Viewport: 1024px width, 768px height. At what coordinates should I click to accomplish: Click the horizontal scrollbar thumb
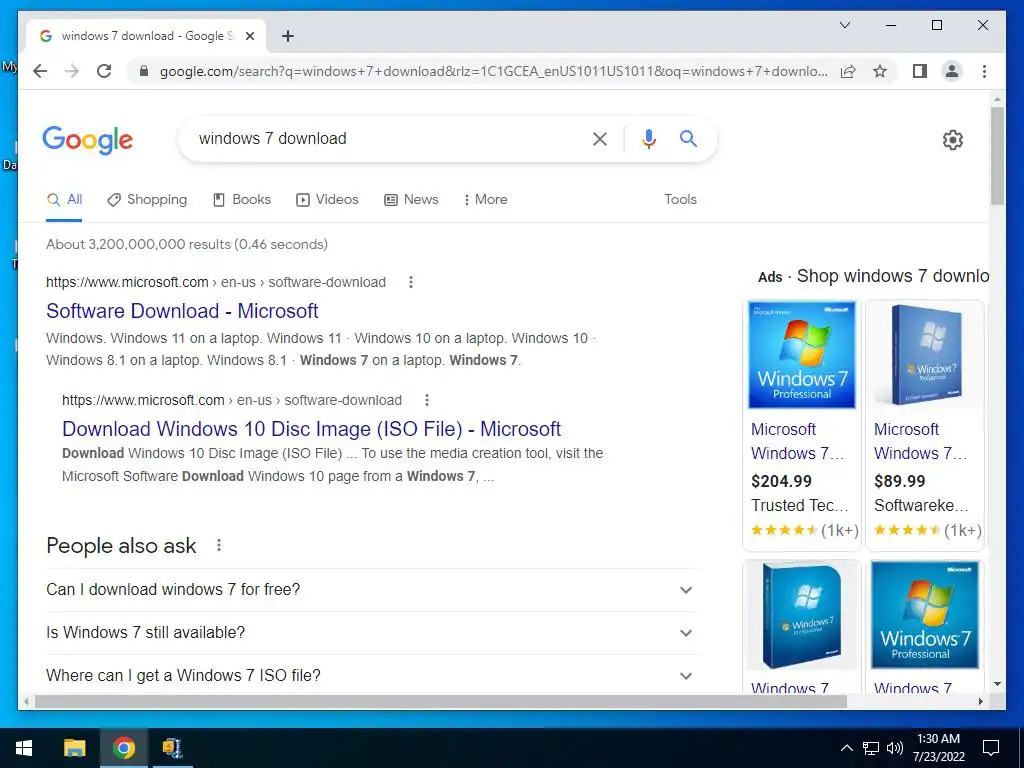click(441, 701)
